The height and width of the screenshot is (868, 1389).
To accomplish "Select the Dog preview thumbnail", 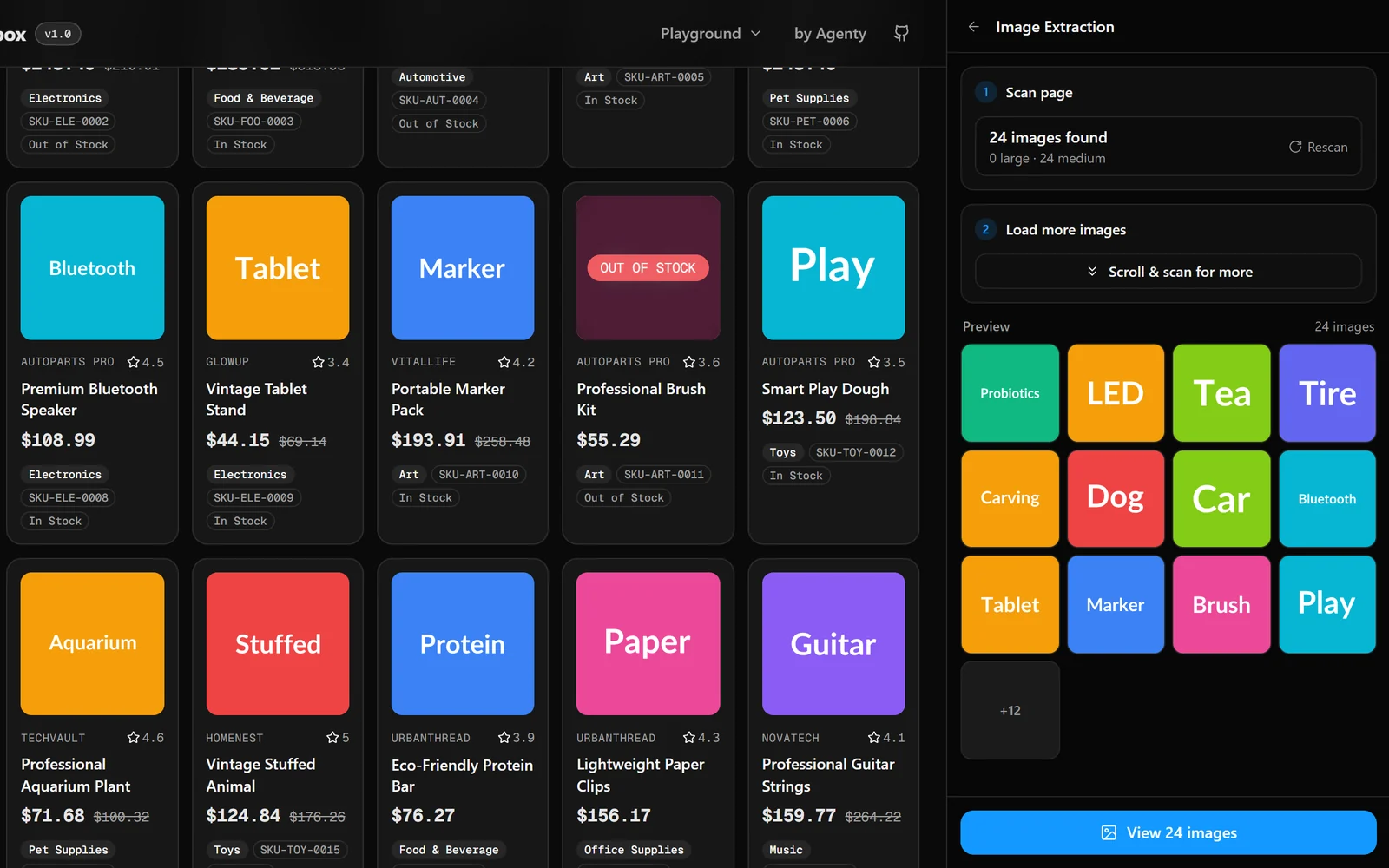I will pos(1116,498).
